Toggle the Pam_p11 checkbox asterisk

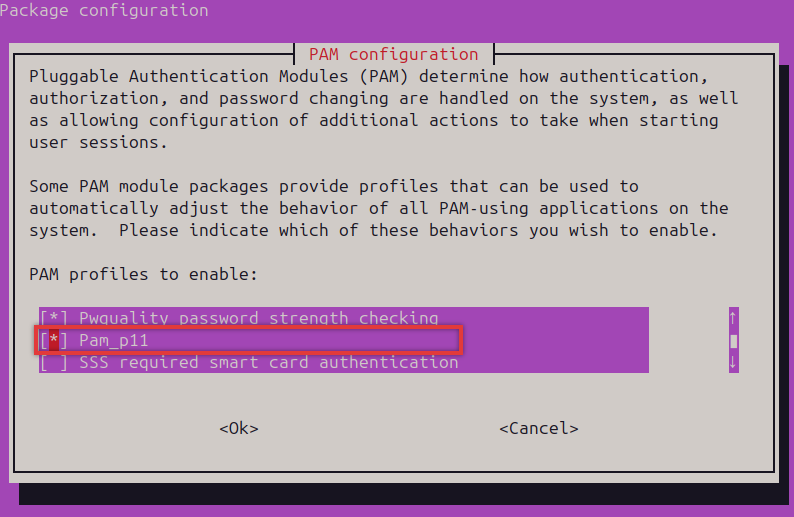coord(54,340)
